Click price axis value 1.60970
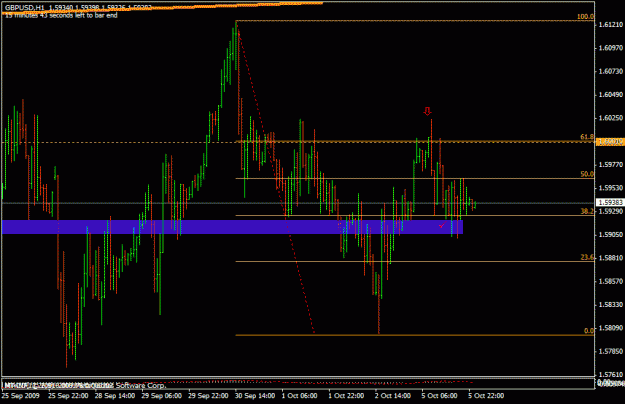This screenshot has height=404, width=625. (x=611, y=48)
